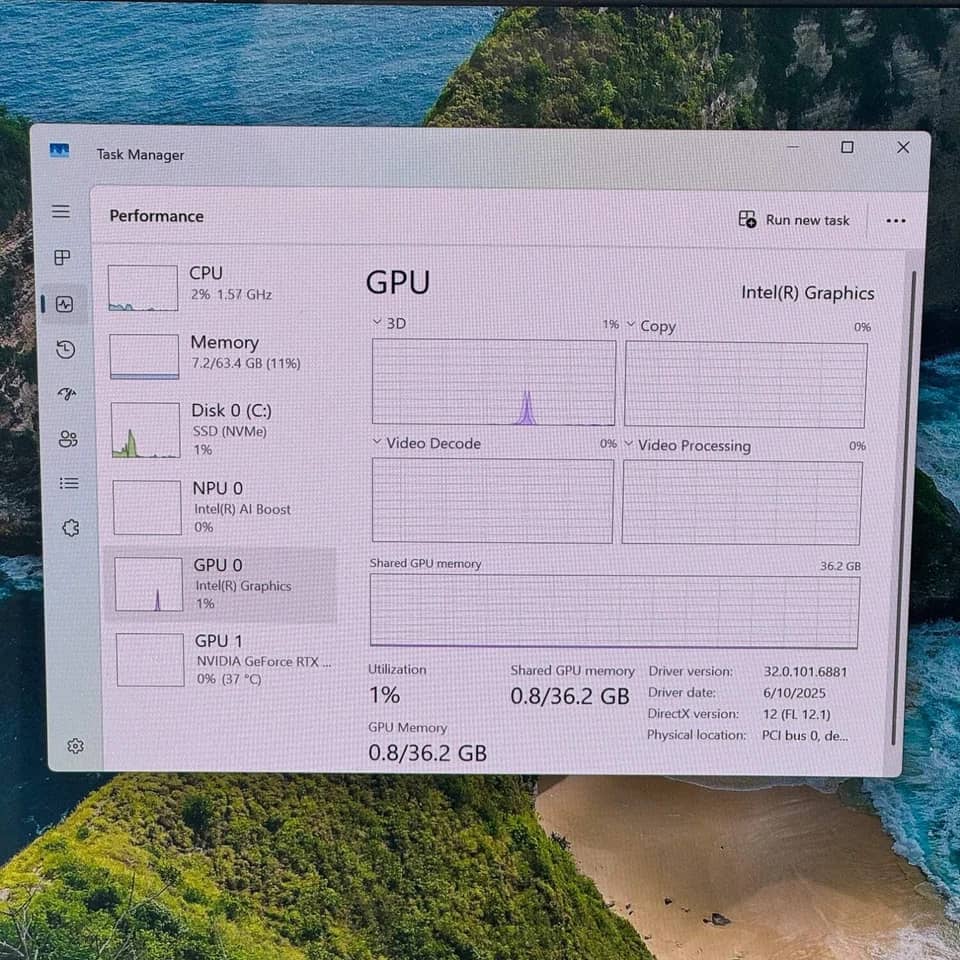Click the '2% 1.57 GHz' CPU text
The height and width of the screenshot is (960, 960).
point(231,294)
